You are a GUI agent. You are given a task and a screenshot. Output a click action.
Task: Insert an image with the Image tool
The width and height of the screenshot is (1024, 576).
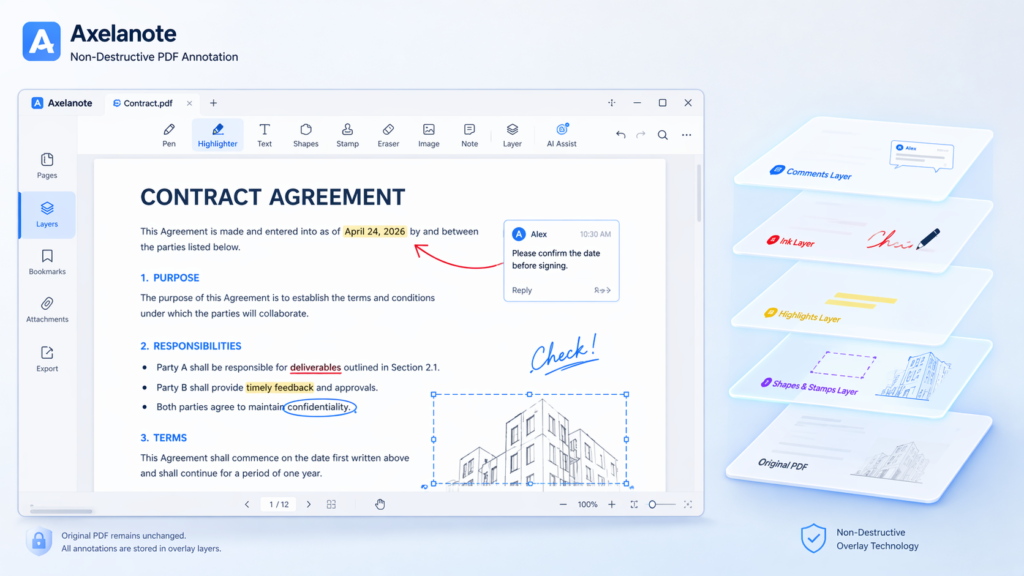pos(428,134)
